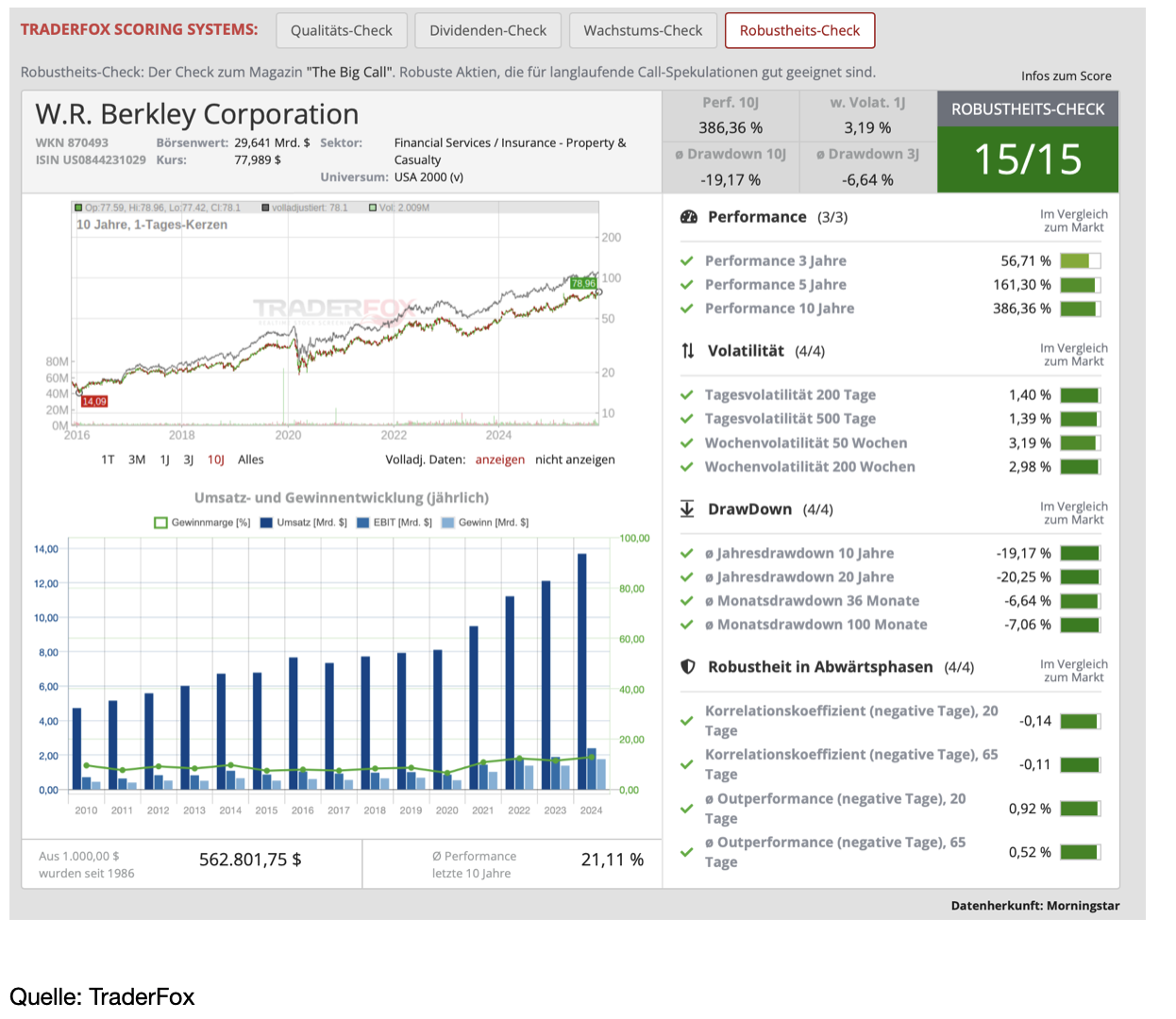Click checkmark next to Performance 3 Jahre
Image resolution: width=1176 pixels, height=1019 pixels.
(687, 261)
